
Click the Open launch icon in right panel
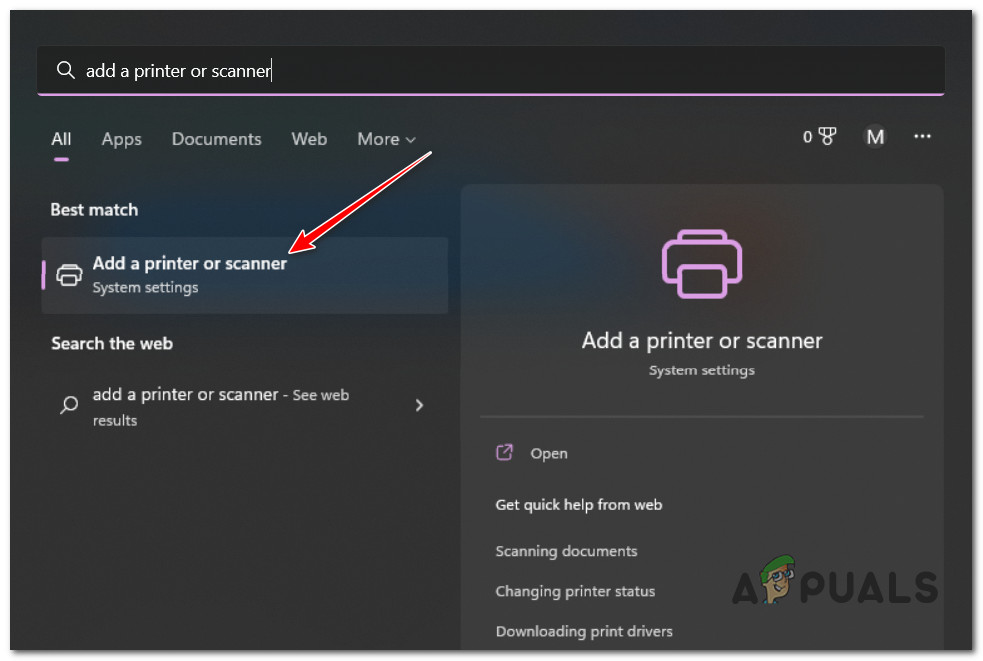pos(505,452)
